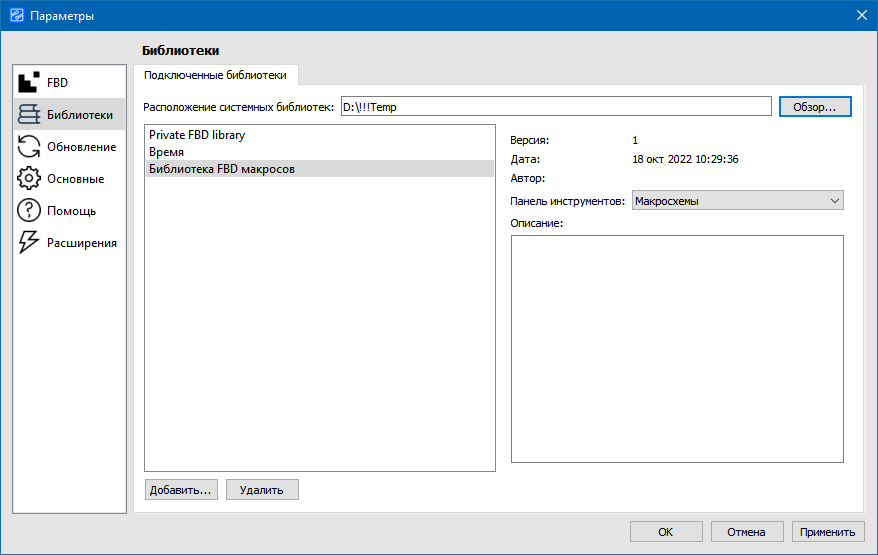
Task: Click the Отмена button
Action: (746, 532)
